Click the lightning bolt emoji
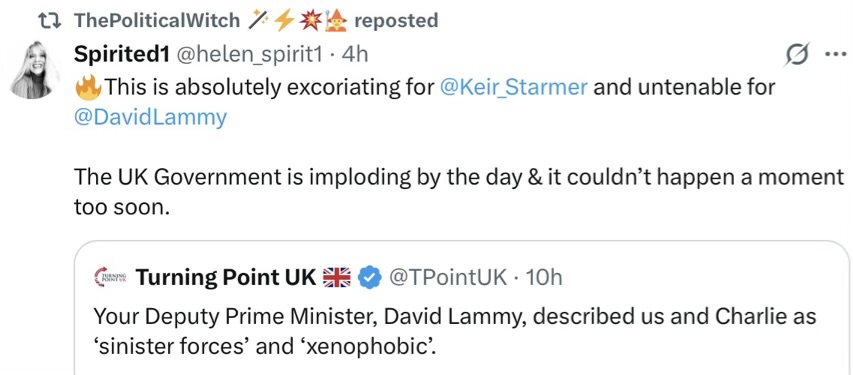The image size is (853, 375). (x=283, y=20)
